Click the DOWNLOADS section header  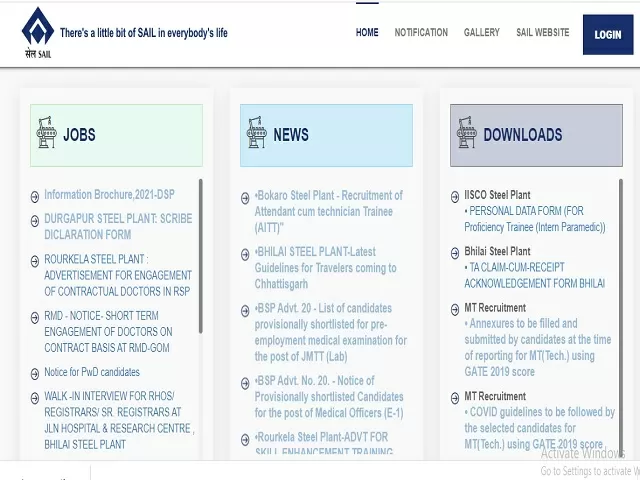(536, 135)
